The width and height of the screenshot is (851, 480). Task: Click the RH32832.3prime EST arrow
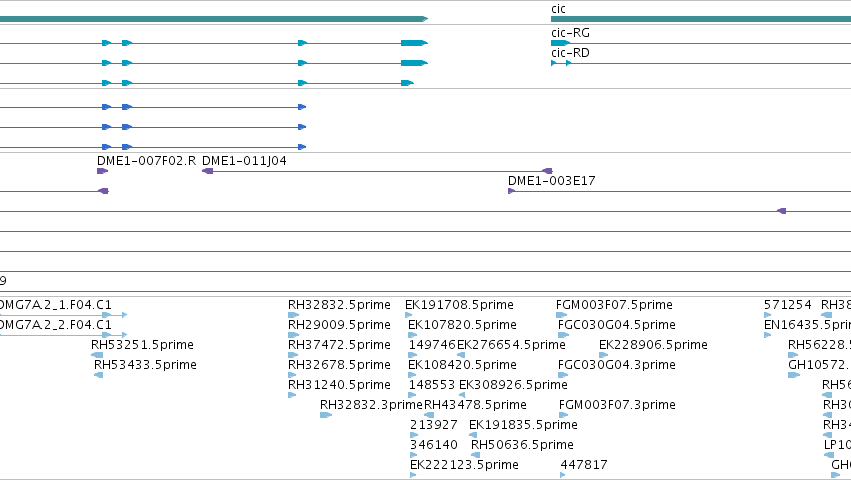pyautogui.click(x=326, y=415)
